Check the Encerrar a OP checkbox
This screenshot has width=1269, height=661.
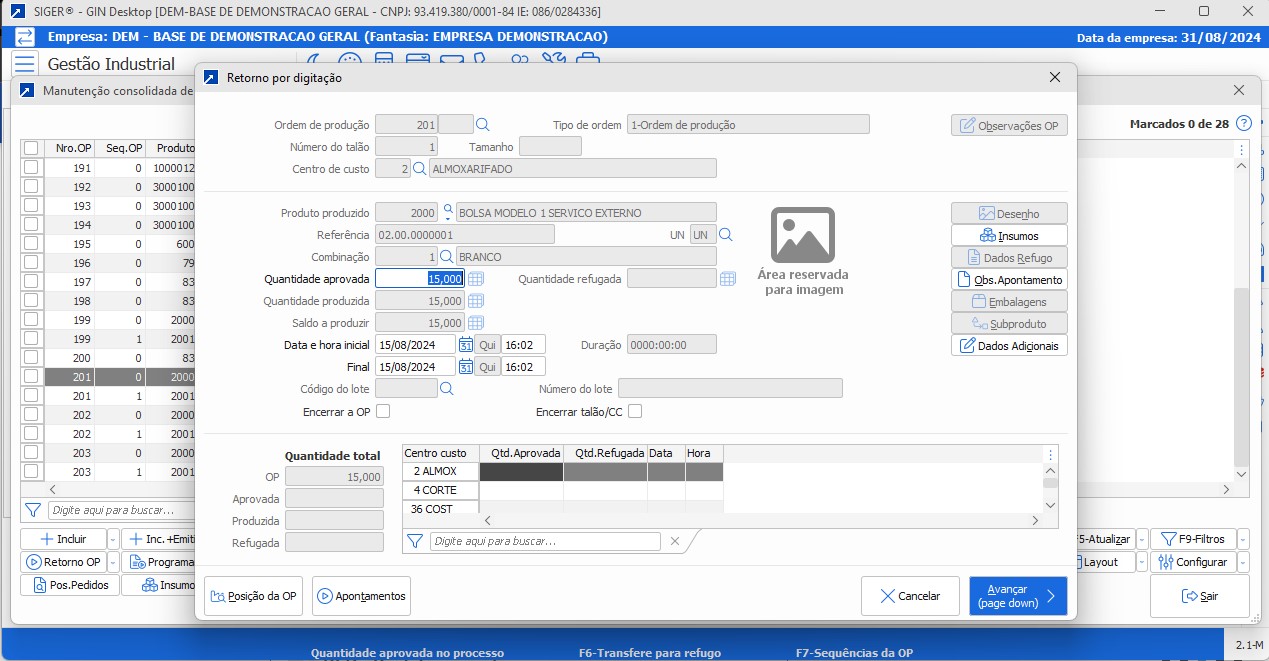pyautogui.click(x=384, y=411)
